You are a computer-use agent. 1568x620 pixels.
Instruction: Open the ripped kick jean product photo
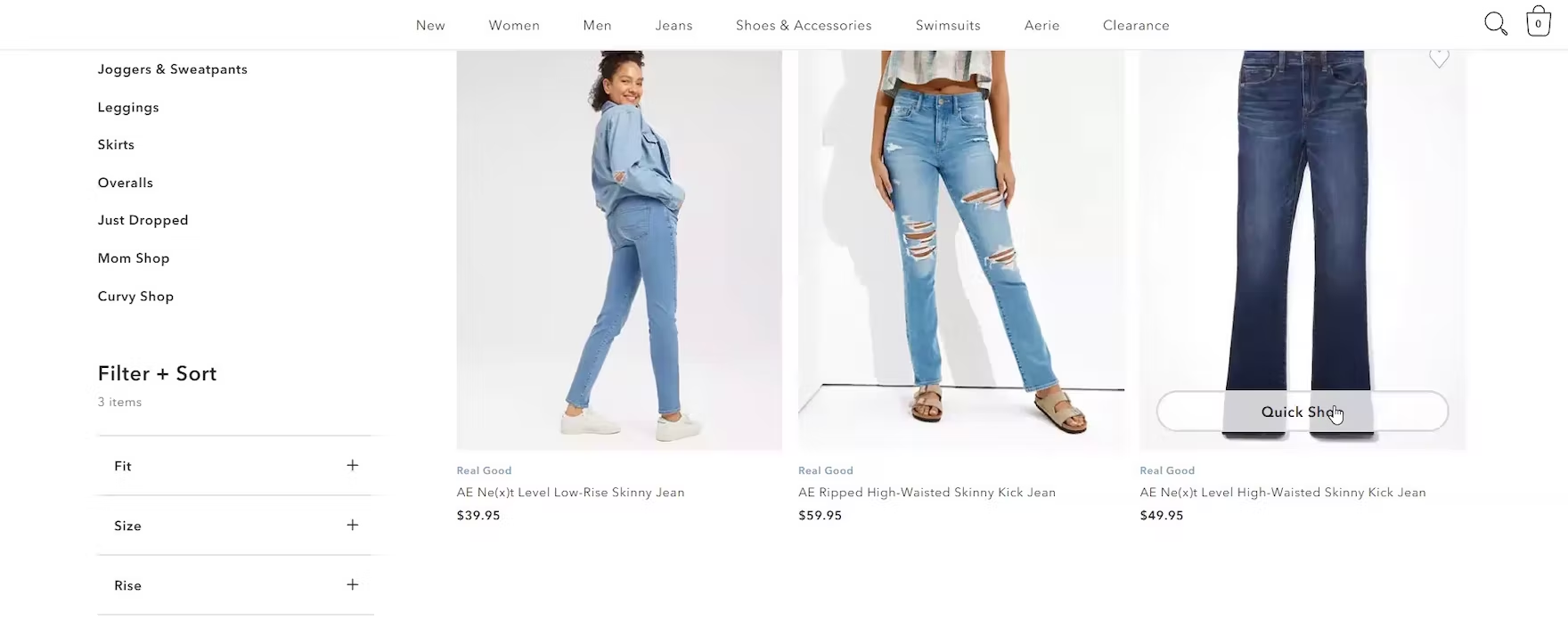pos(961,249)
